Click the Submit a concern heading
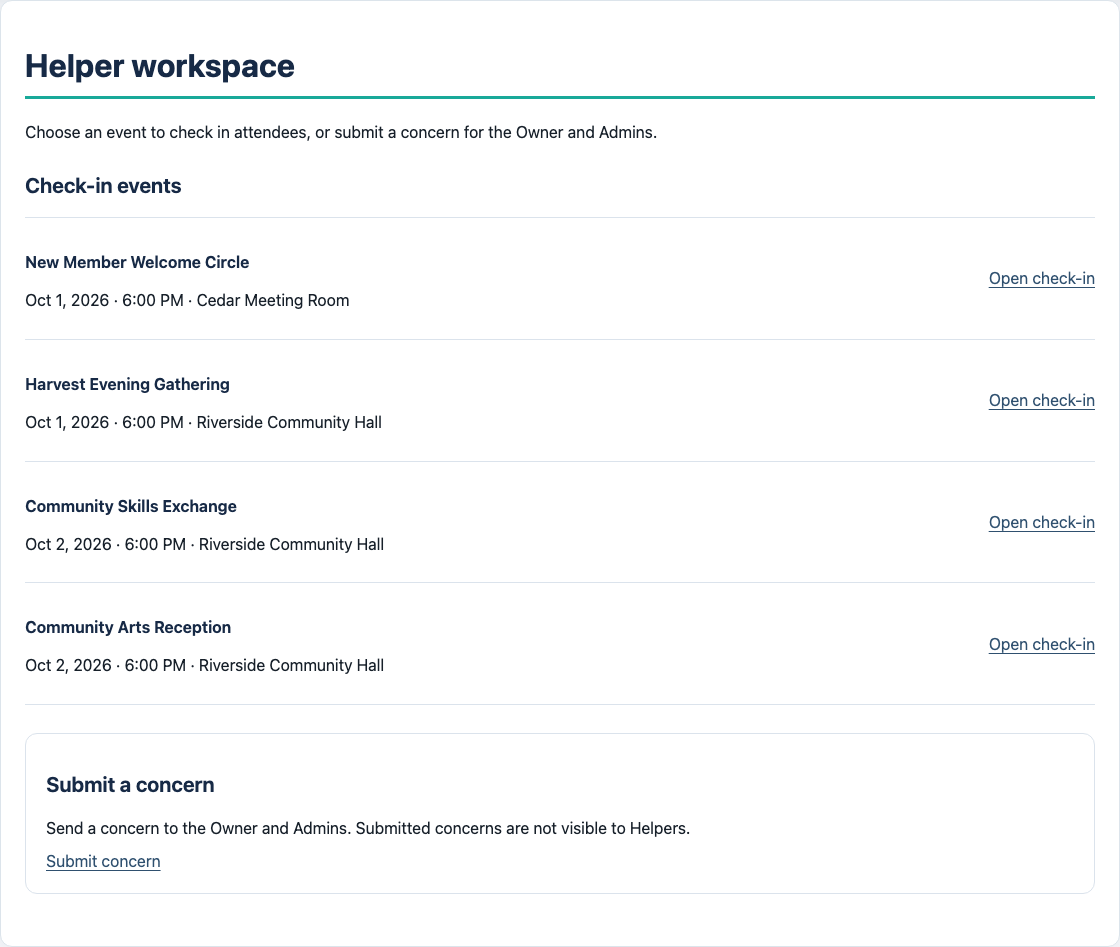This screenshot has height=947, width=1120. point(130,785)
